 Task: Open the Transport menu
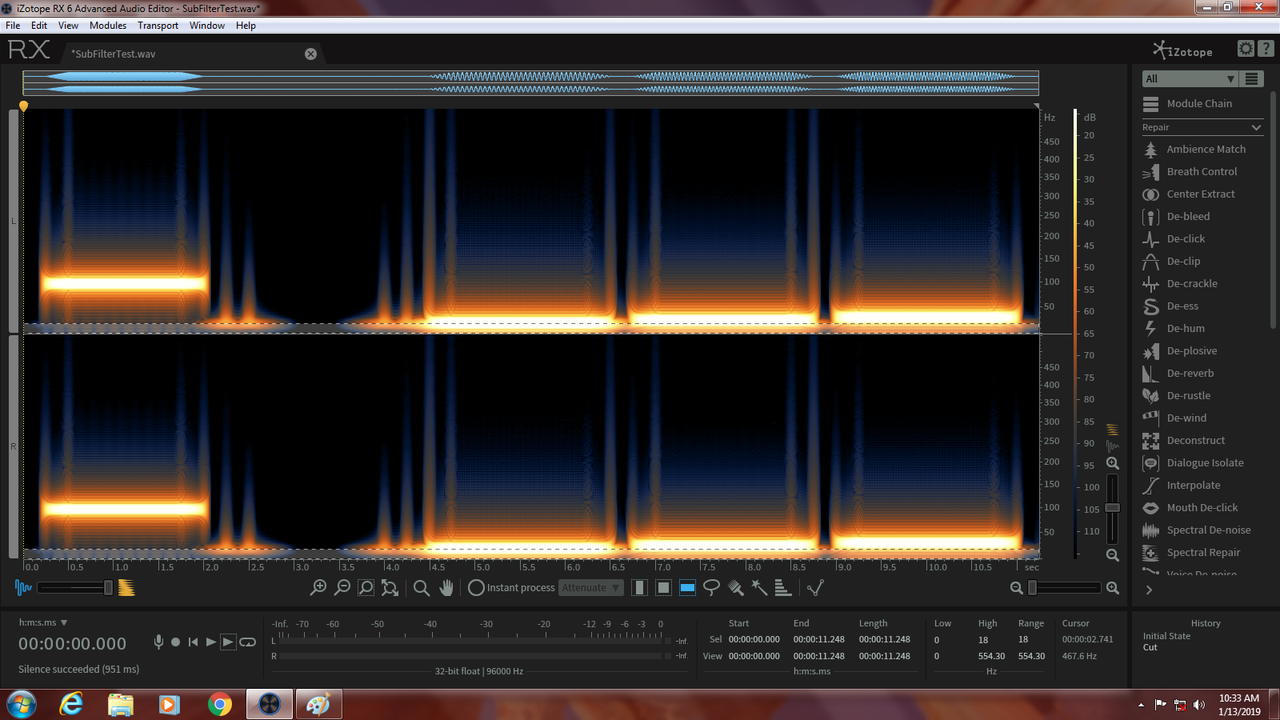(158, 25)
